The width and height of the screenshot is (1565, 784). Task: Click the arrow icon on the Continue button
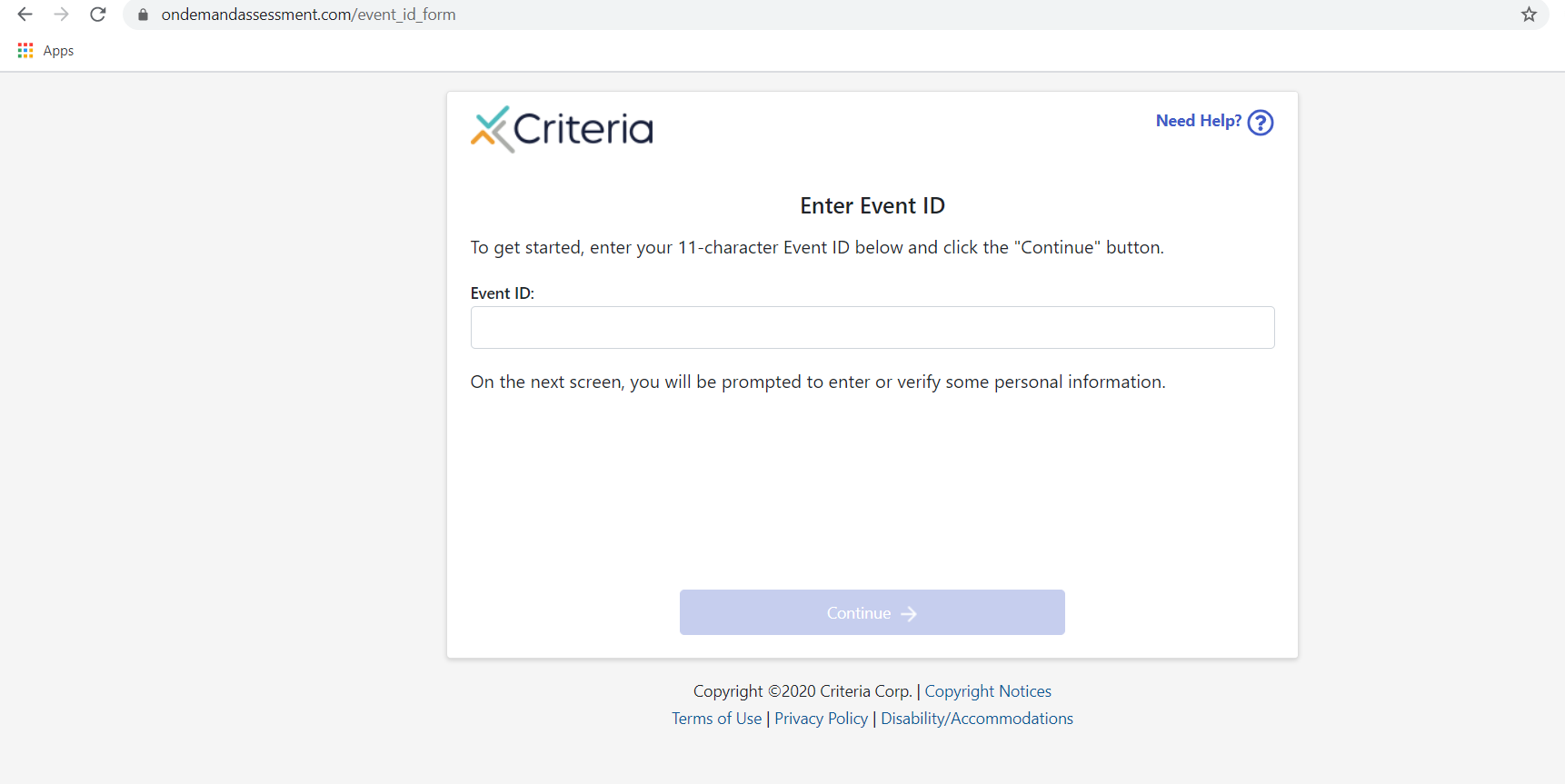click(x=909, y=614)
